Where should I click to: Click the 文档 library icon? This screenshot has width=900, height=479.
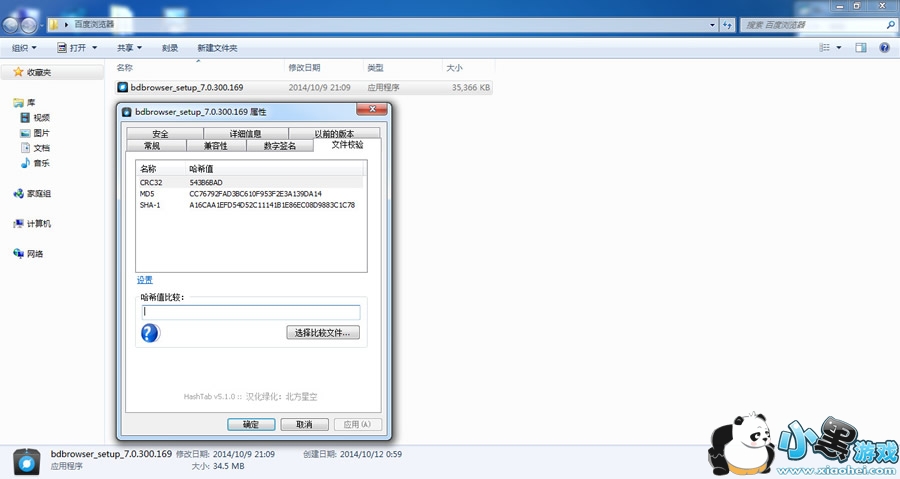(x=25, y=148)
